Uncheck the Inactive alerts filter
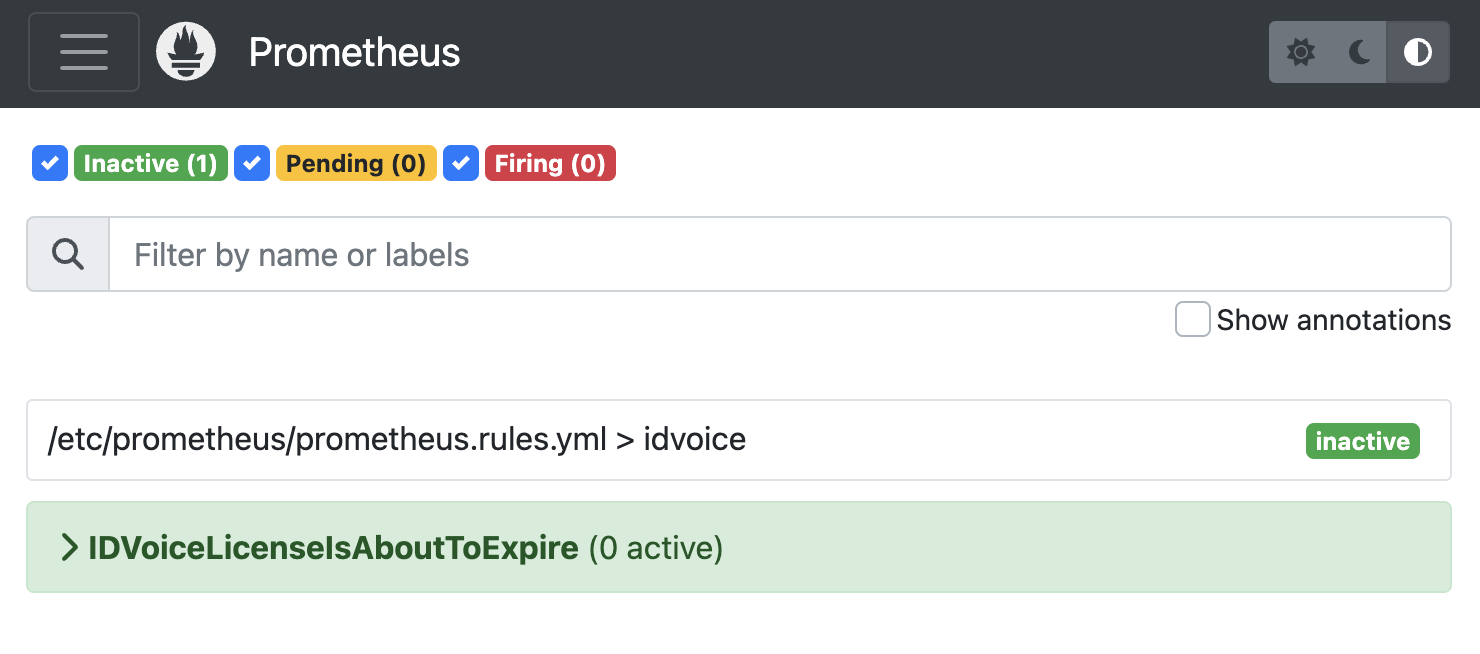Viewport: 1480px width, 654px height. 49,163
